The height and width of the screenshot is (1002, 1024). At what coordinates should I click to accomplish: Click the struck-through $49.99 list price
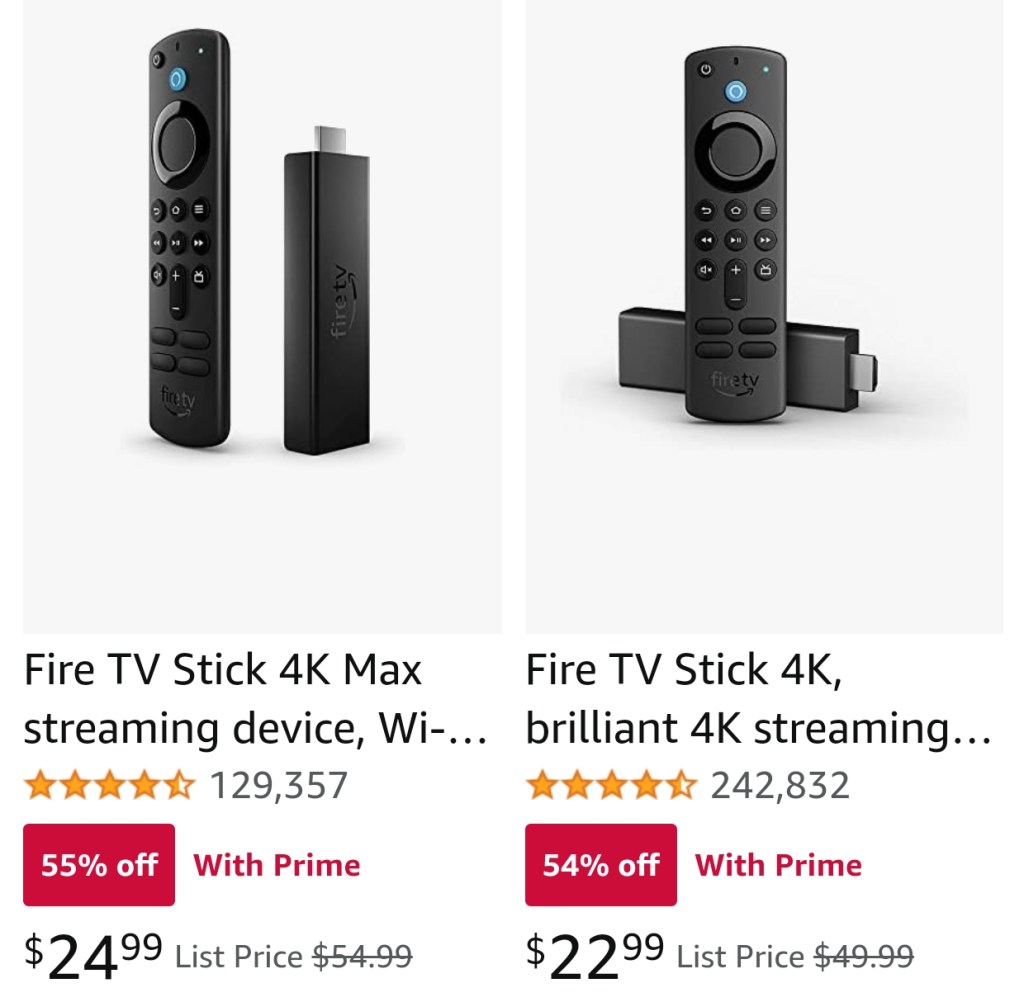[864, 957]
